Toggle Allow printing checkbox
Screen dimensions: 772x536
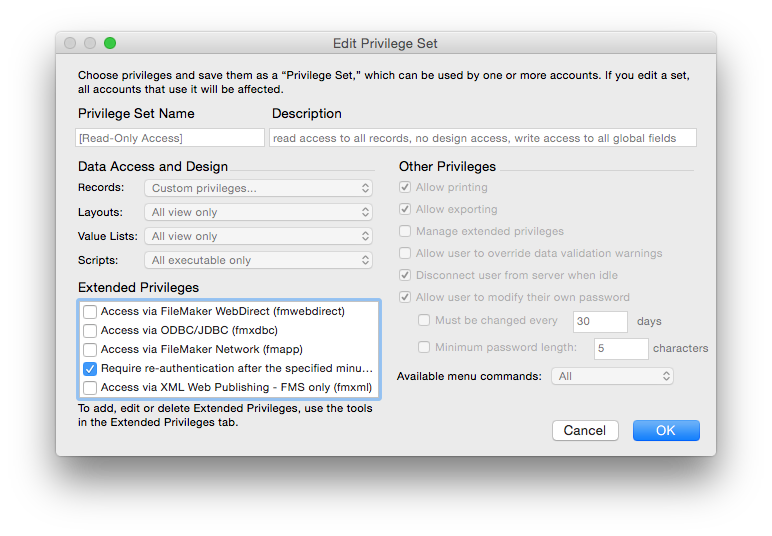pos(405,188)
